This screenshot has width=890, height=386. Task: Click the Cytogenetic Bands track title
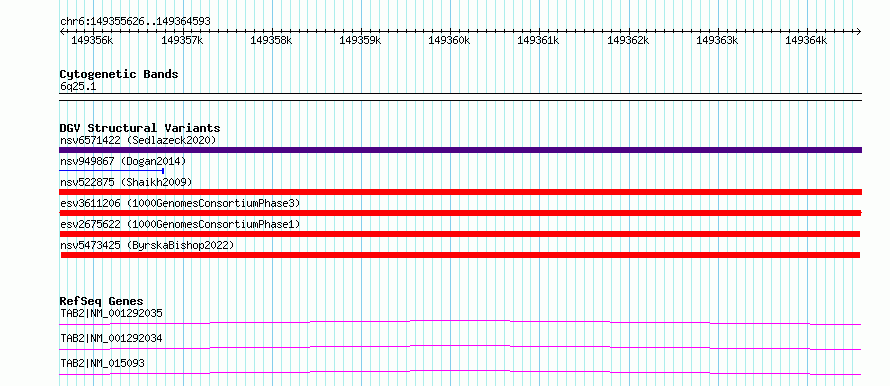click(119, 74)
